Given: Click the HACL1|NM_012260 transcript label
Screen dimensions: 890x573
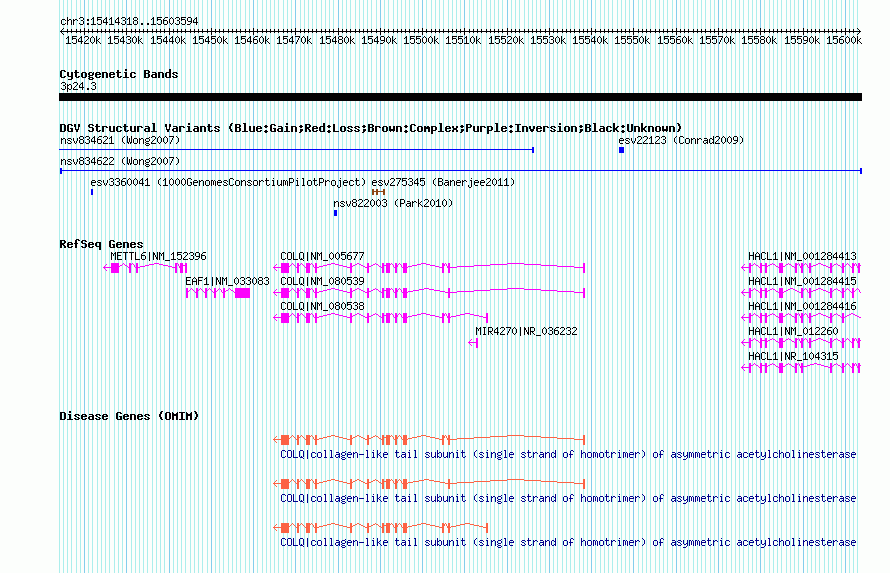Looking at the screenshot, I should coord(793,331).
